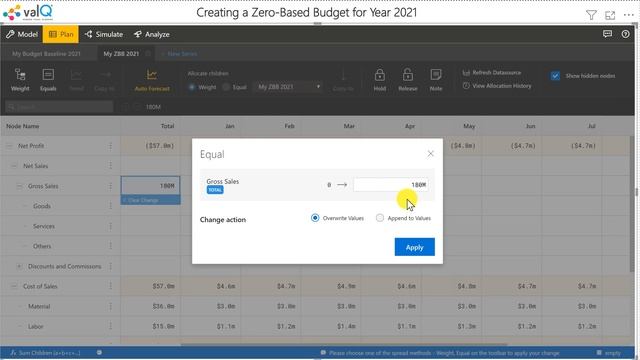640x360 pixels.
Task: Open the Discounts and Commissions kebab menu
Action: click(110, 266)
